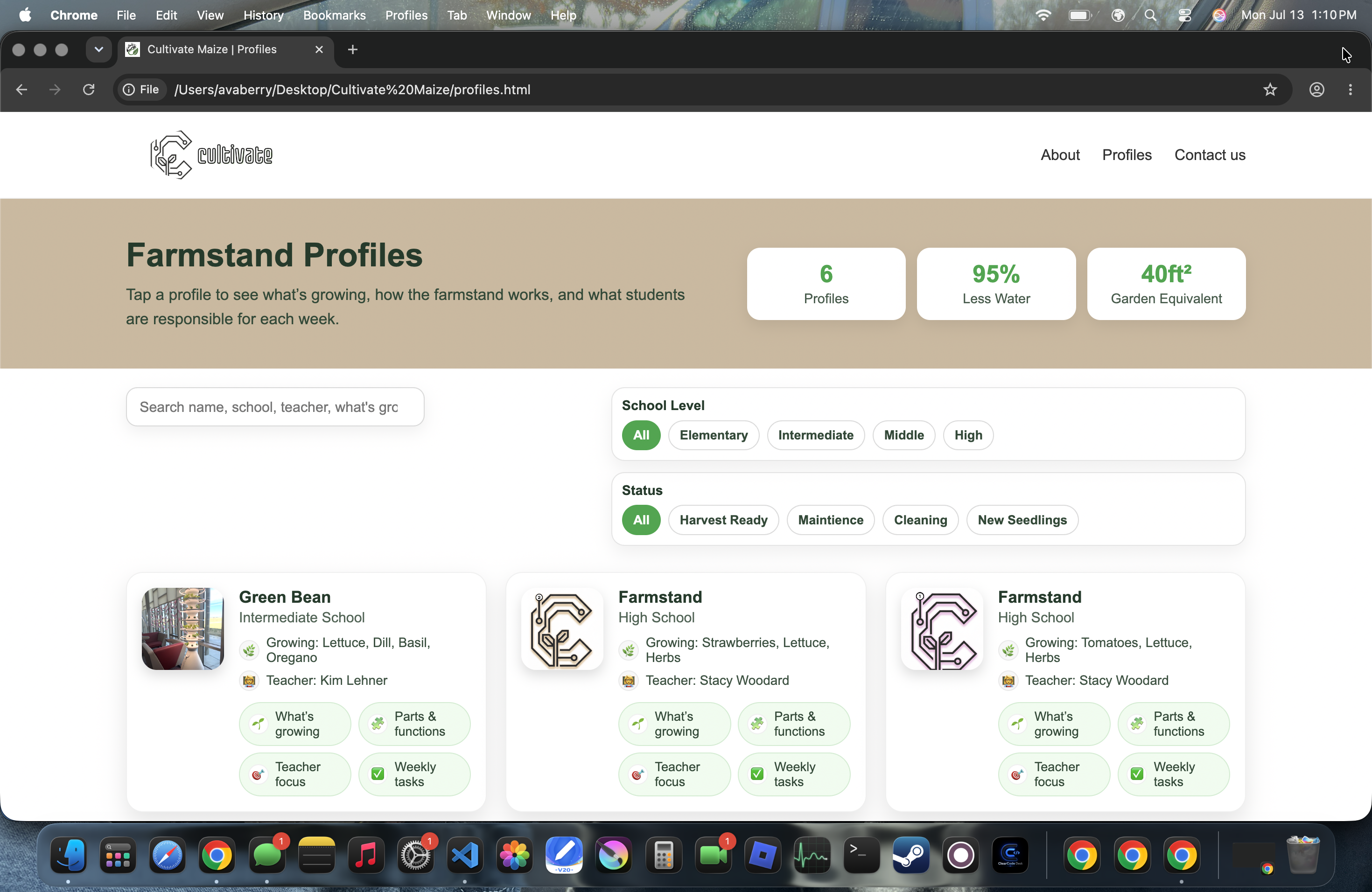This screenshot has width=1372, height=892.
Task: Filter by Maintience status
Action: (x=830, y=520)
